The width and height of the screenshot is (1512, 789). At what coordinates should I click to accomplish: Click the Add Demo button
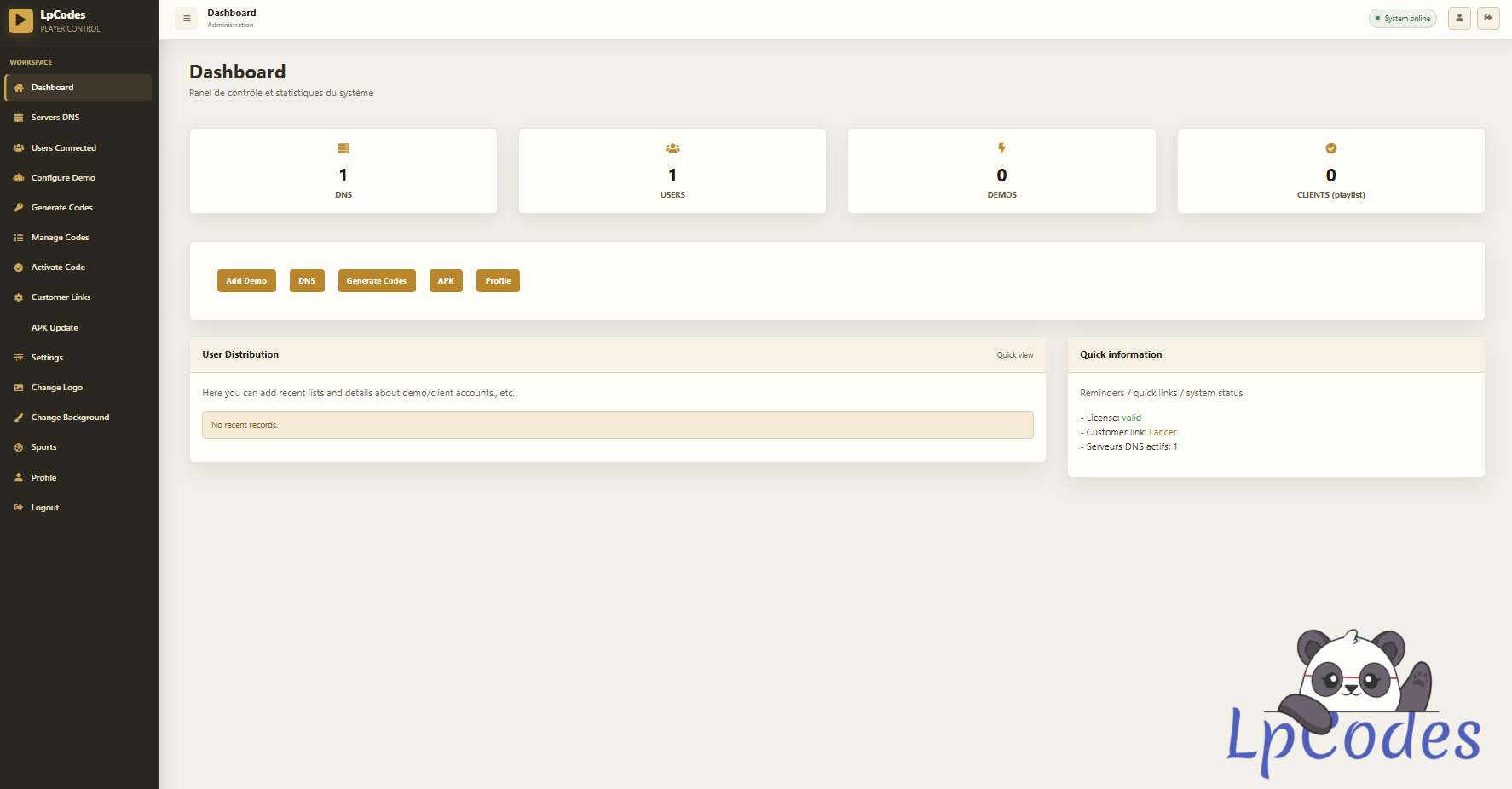(246, 281)
